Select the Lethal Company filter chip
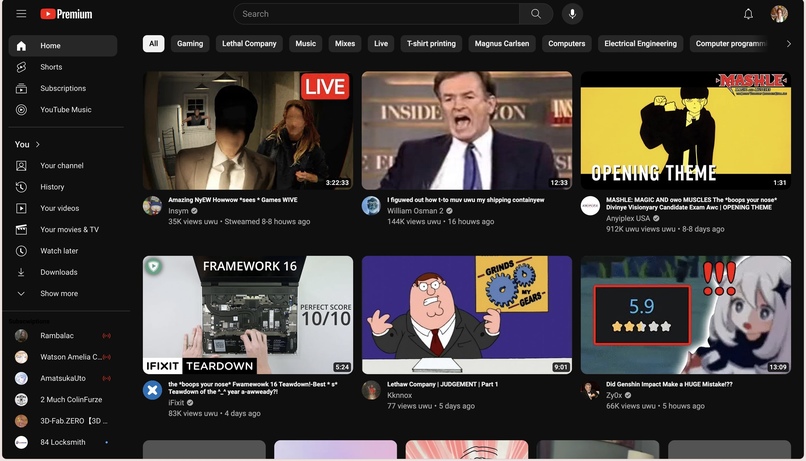 coord(249,44)
